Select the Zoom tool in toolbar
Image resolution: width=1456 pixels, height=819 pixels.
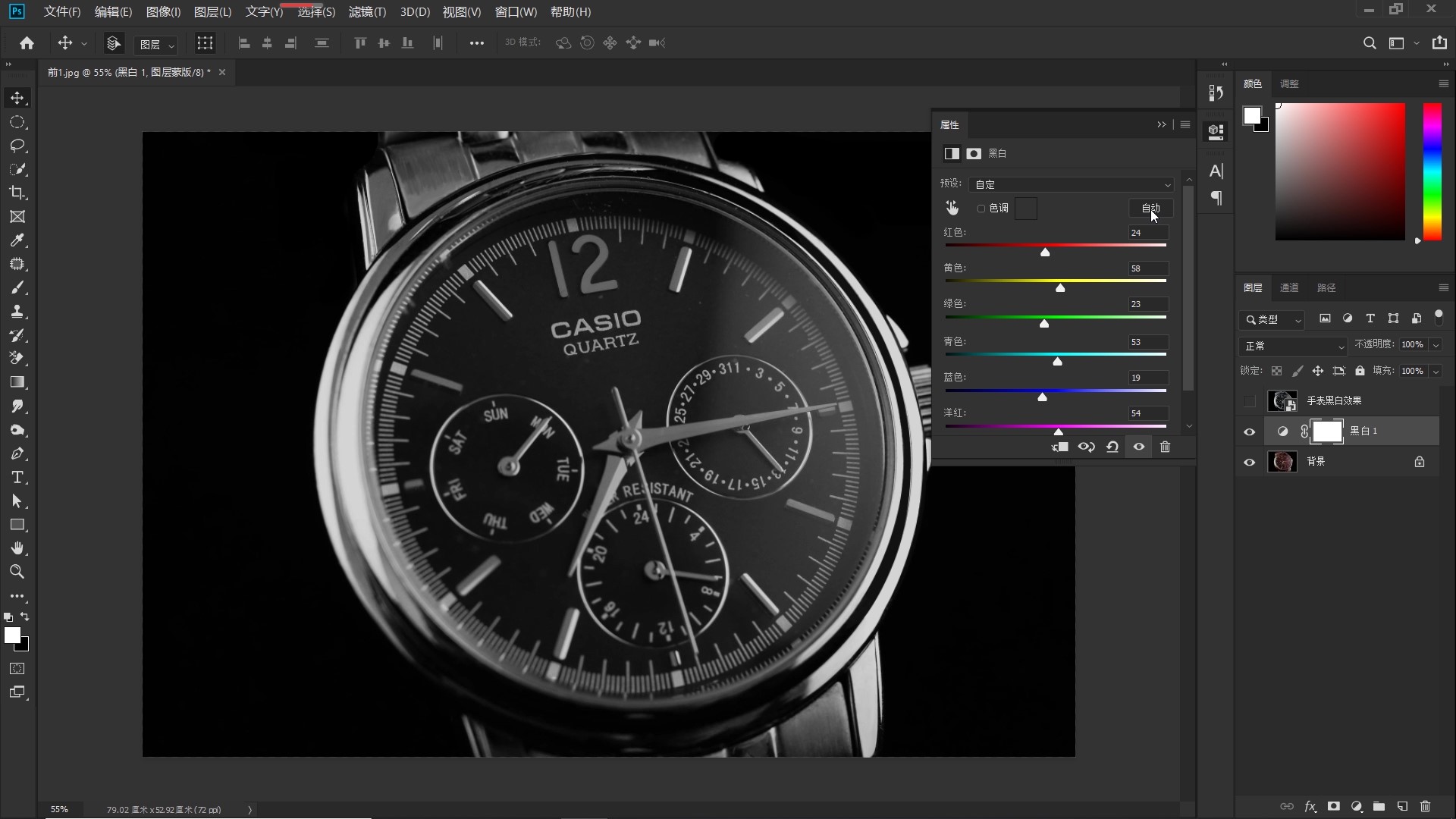pos(17,572)
